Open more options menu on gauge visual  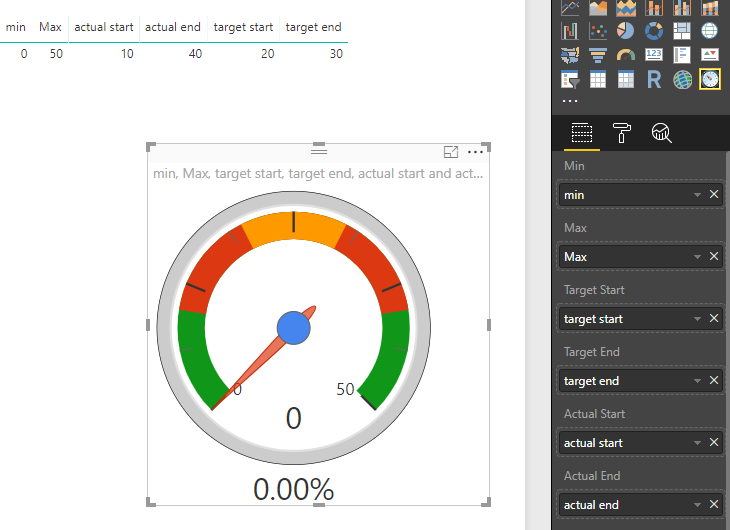(475, 152)
